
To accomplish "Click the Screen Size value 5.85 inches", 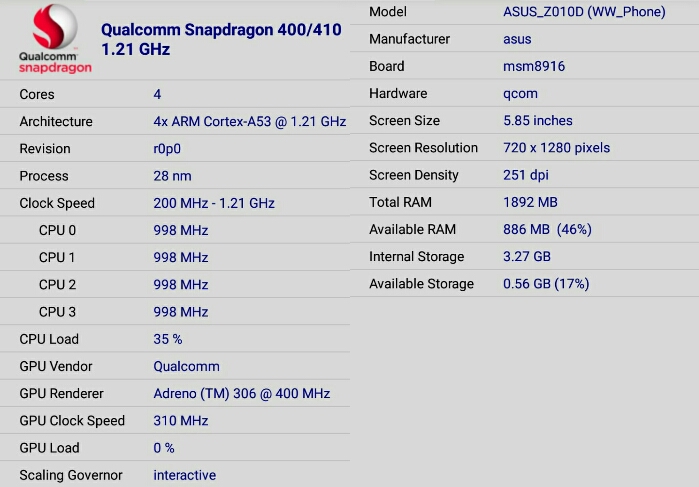I will point(538,121).
